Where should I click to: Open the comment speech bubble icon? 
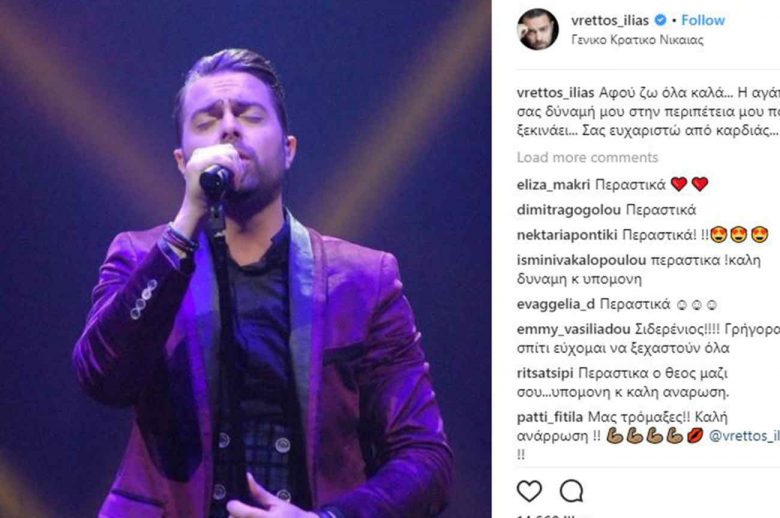tap(571, 491)
